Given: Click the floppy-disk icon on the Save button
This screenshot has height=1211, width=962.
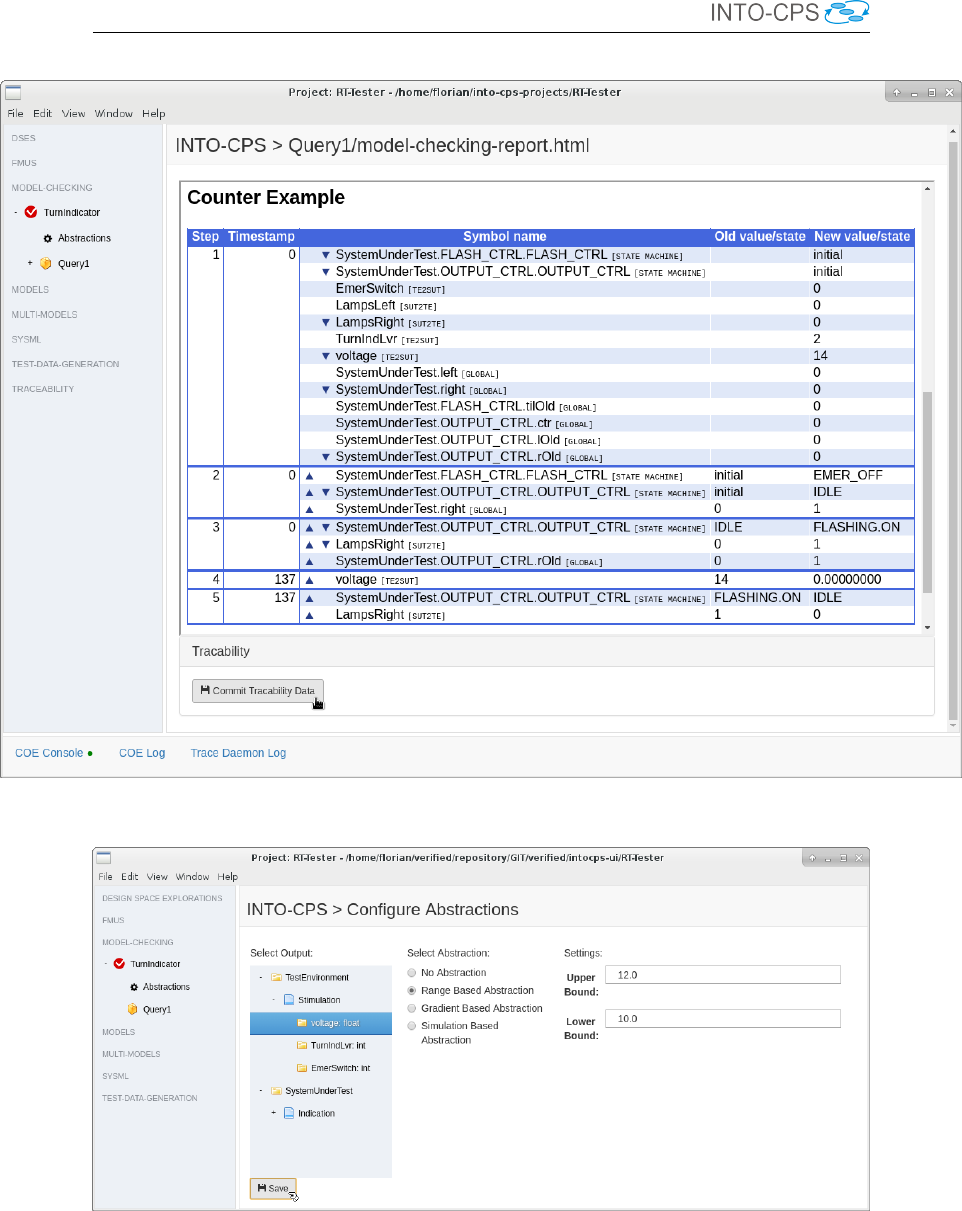Looking at the screenshot, I should [262, 1188].
